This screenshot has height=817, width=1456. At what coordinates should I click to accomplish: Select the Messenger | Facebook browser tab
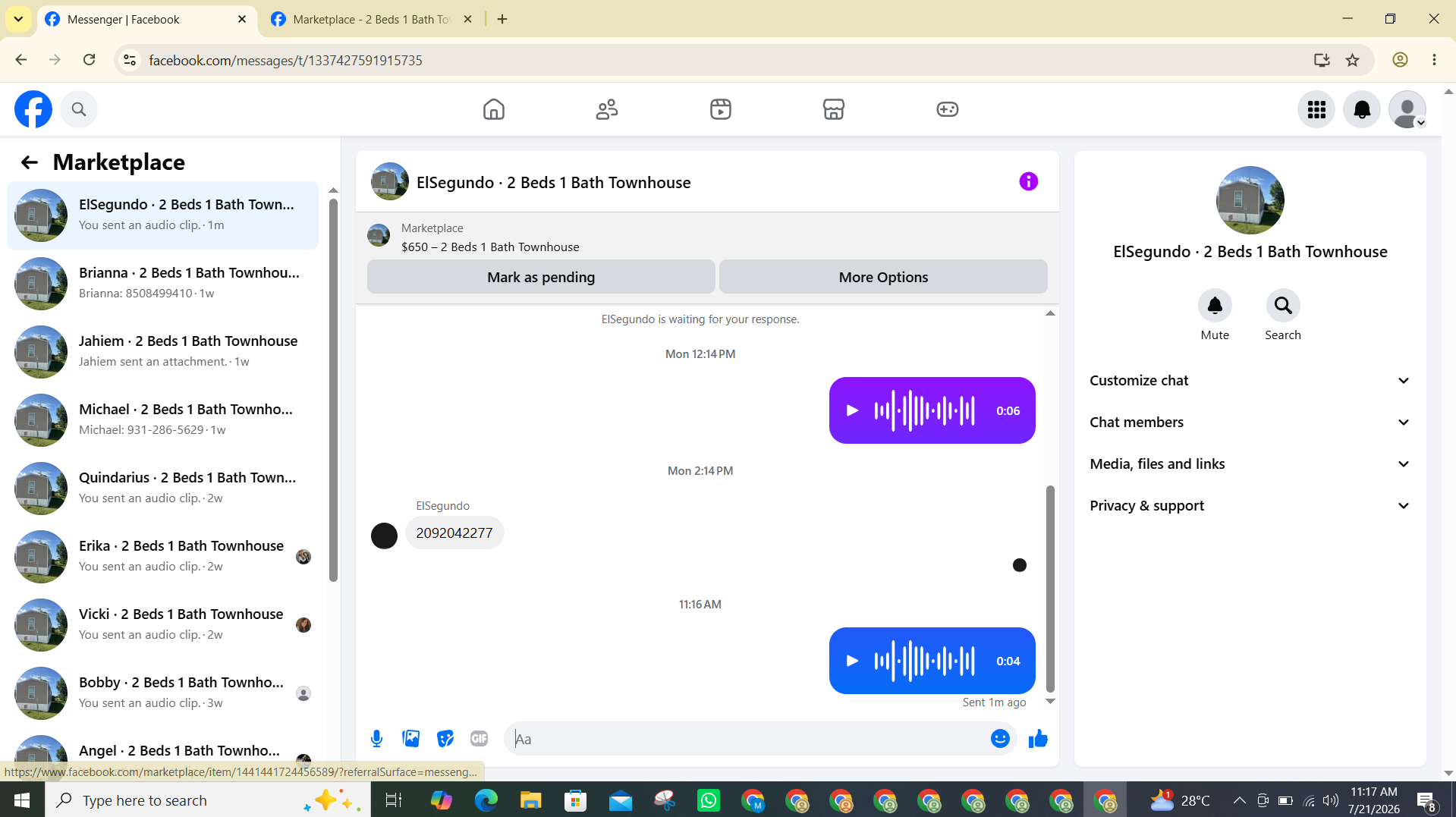coord(147,19)
